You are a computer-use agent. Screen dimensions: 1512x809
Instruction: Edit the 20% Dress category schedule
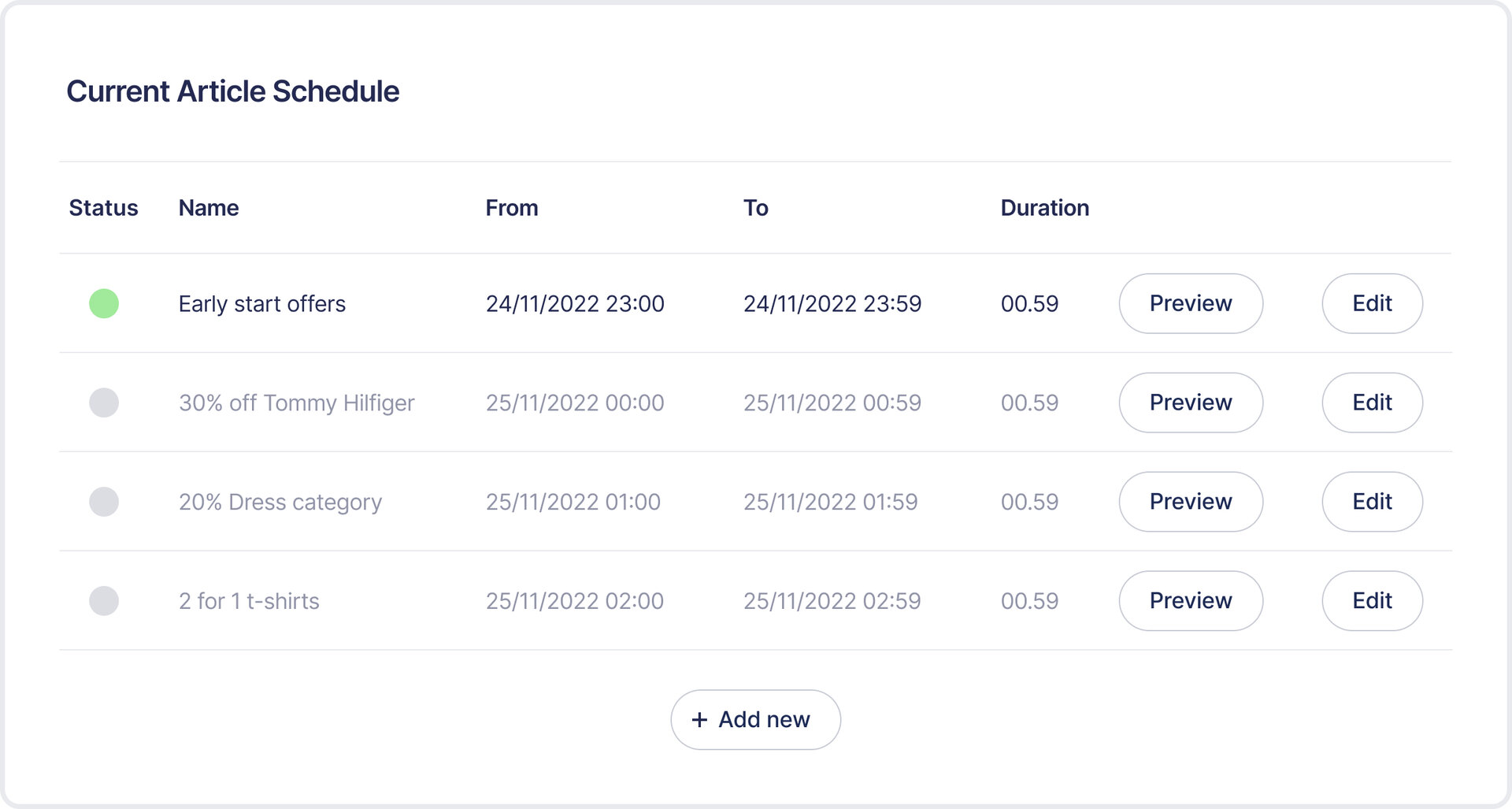(1372, 502)
